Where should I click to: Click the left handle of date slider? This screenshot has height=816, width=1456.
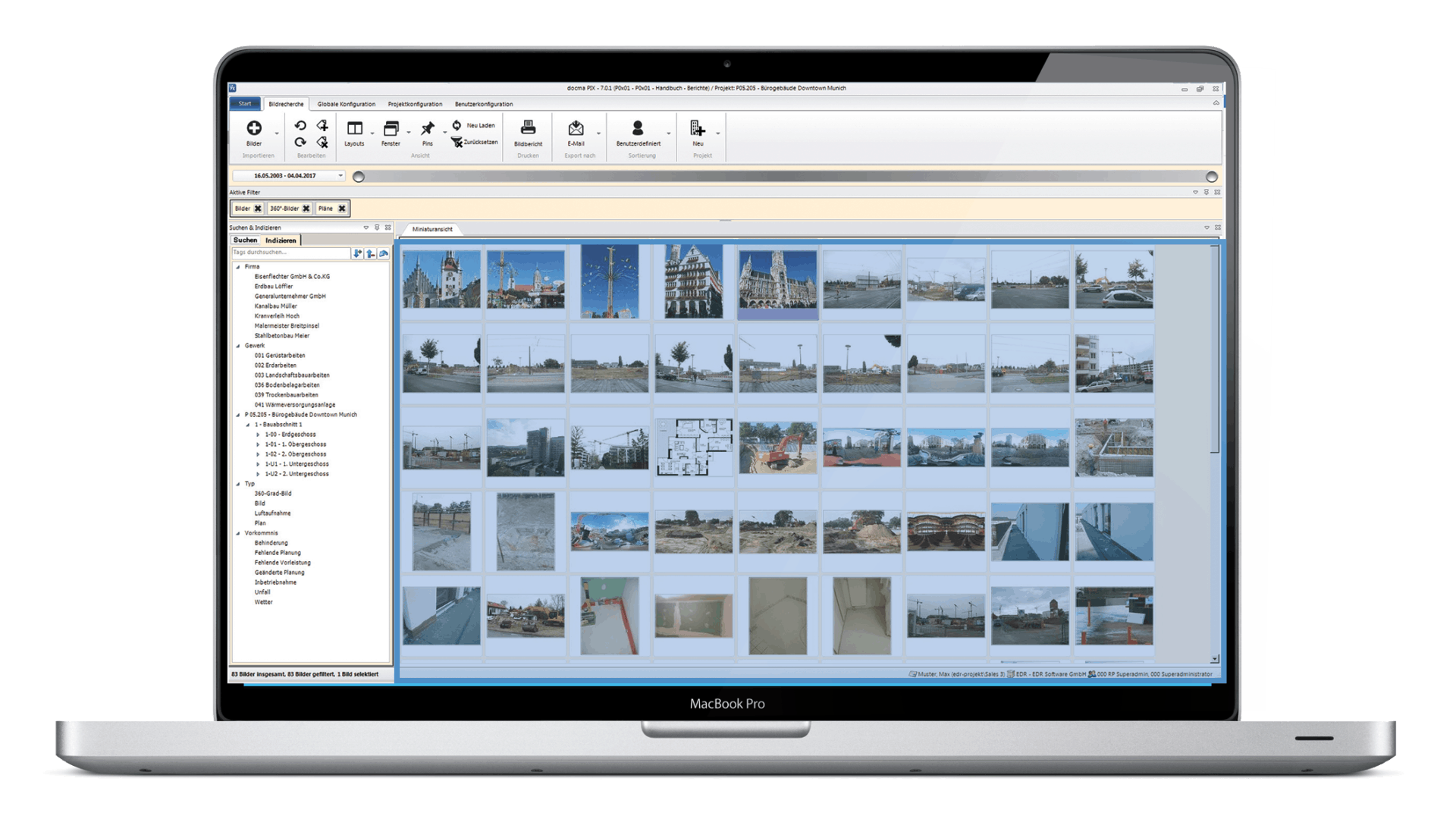359,177
